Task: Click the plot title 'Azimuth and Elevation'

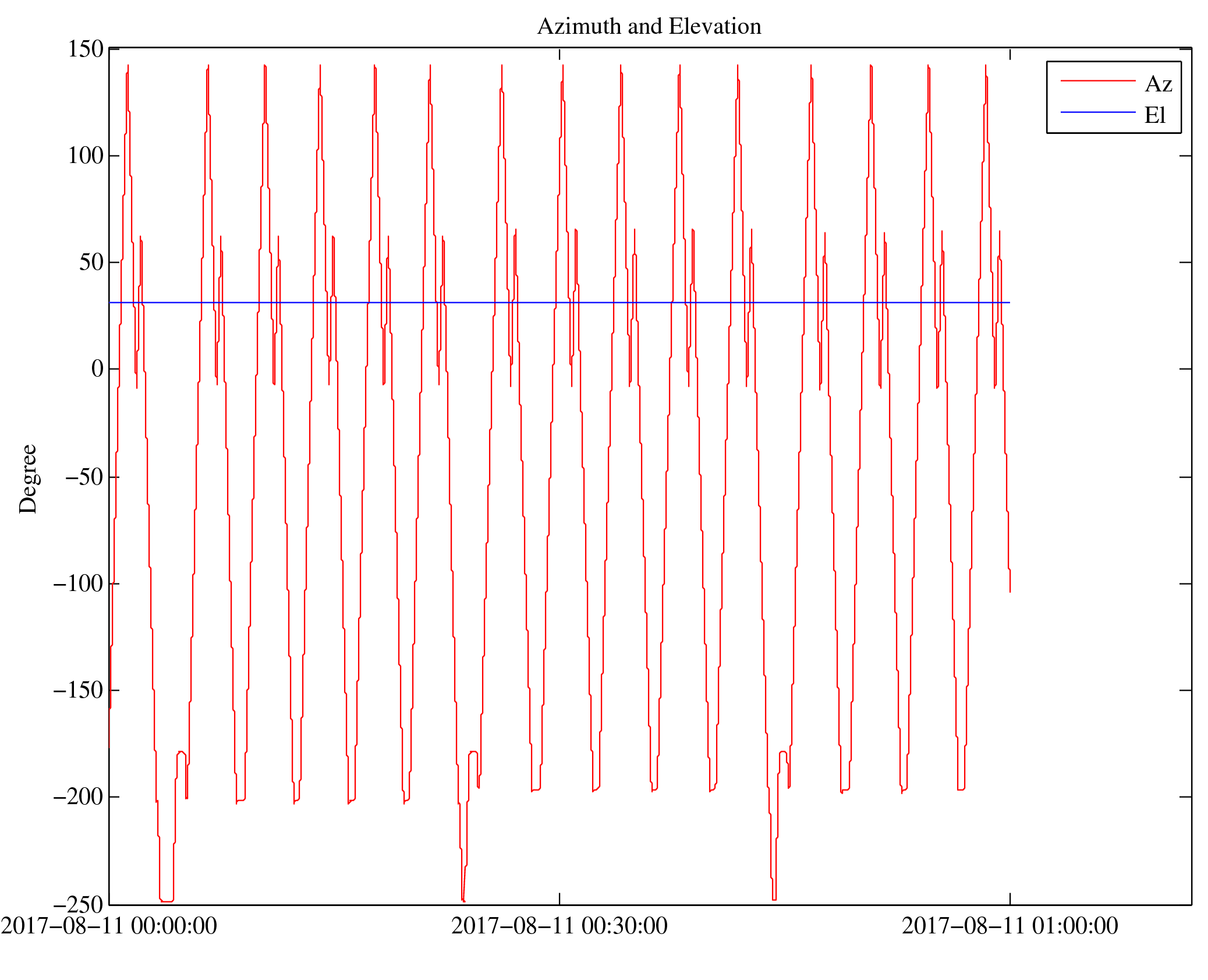Action: click(x=649, y=27)
